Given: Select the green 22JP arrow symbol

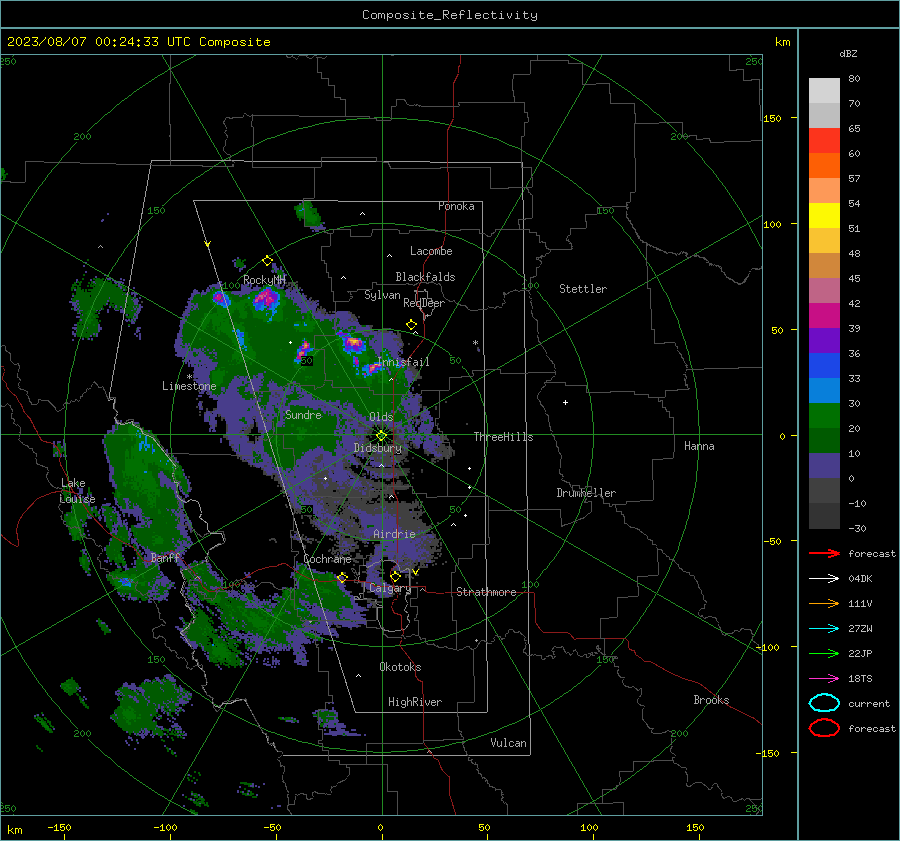Looking at the screenshot, I should (824, 653).
